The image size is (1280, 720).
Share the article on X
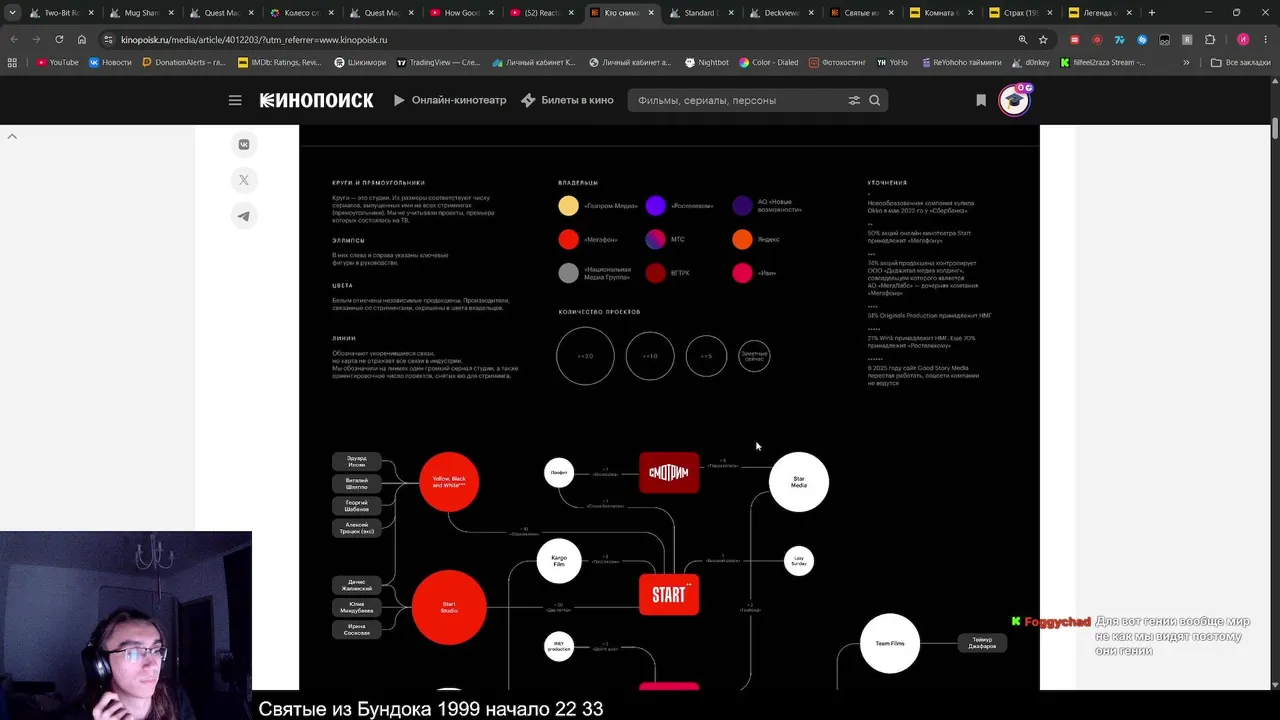pos(244,180)
